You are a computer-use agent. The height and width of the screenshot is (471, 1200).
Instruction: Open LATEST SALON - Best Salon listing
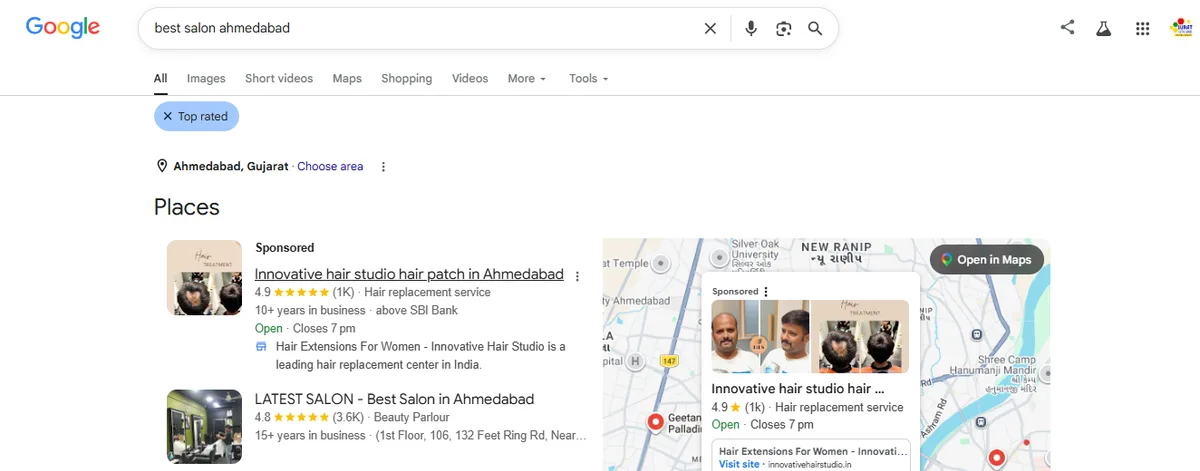(x=394, y=398)
